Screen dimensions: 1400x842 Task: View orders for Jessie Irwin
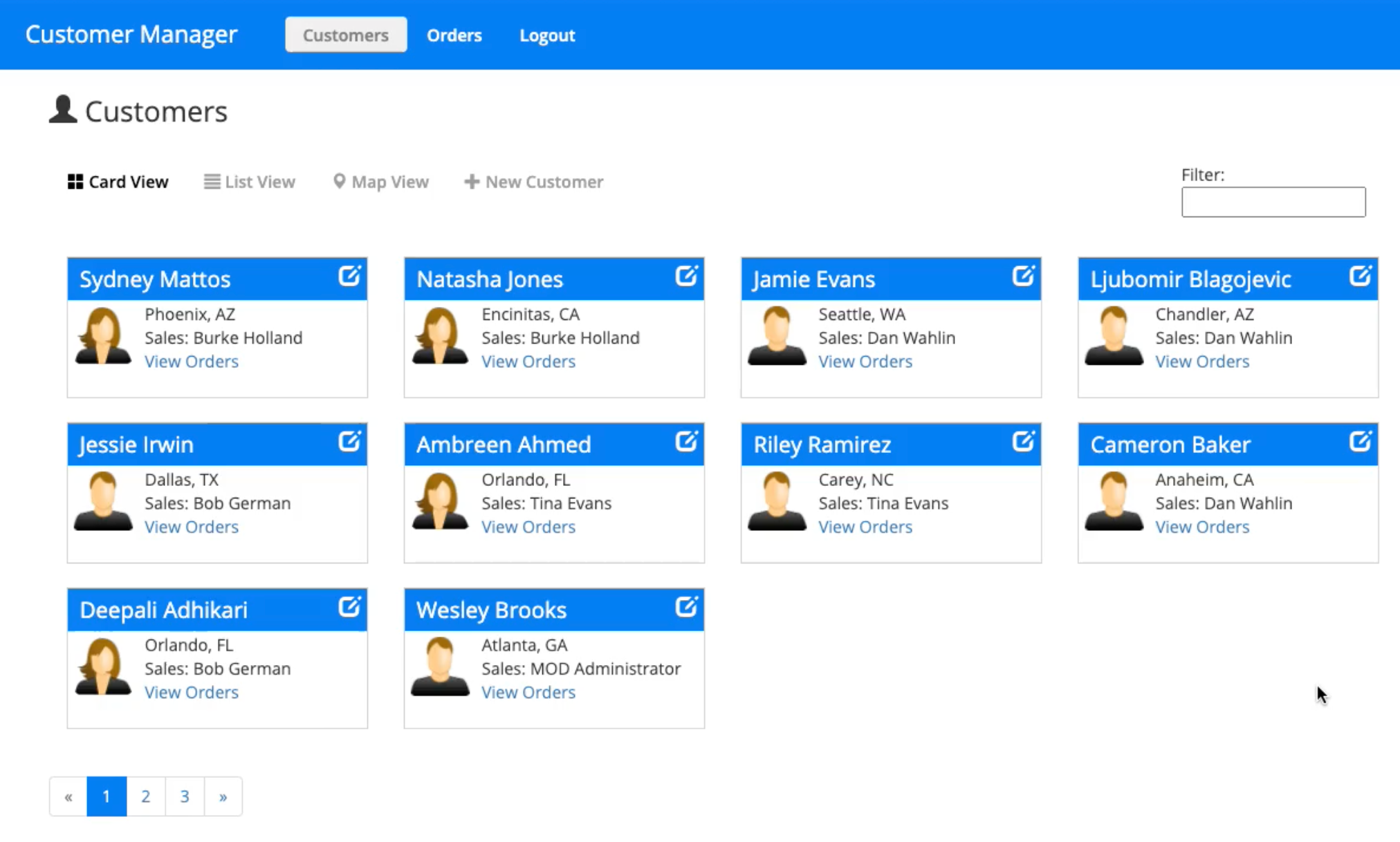[x=190, y=527]
